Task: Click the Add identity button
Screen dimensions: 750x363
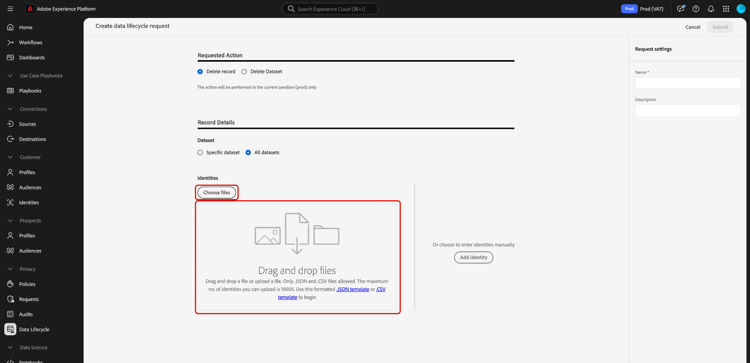Action: (474, 257)
